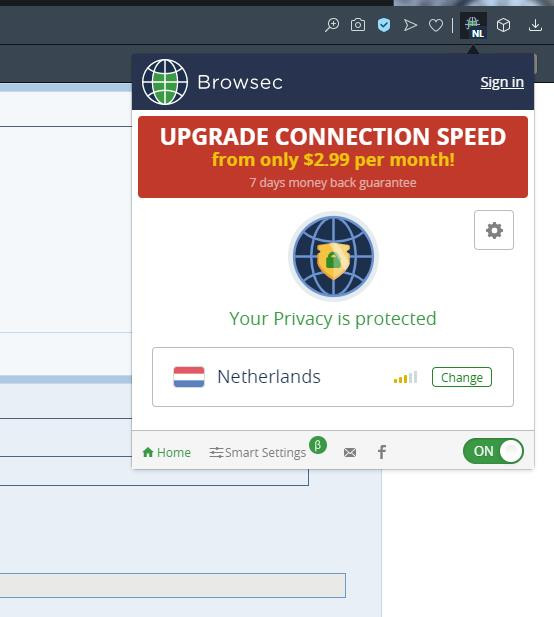Open Browsec settings gear
Screen dimensions: 554x617
point(494,230)
